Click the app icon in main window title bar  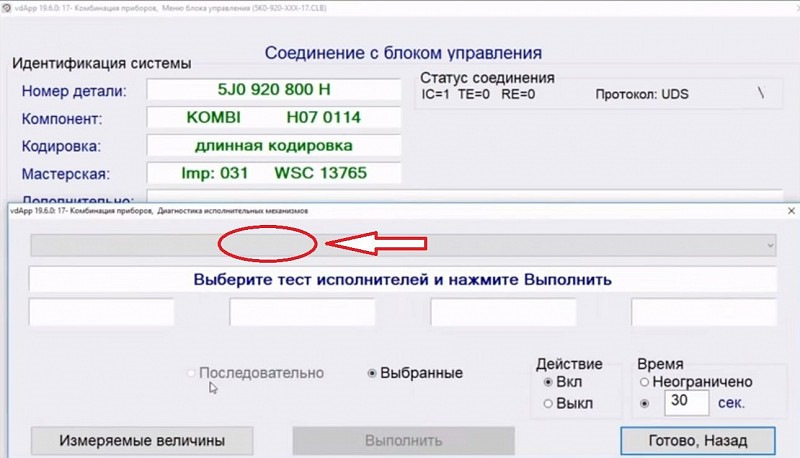coord(6,8)
